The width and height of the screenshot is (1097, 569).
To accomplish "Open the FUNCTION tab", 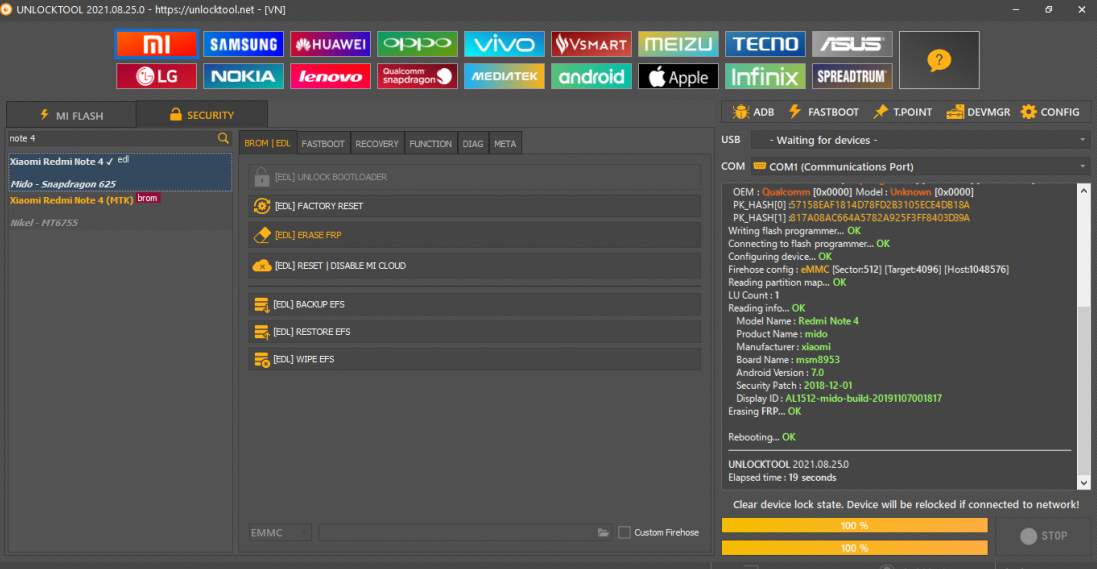I will point(430,143).
